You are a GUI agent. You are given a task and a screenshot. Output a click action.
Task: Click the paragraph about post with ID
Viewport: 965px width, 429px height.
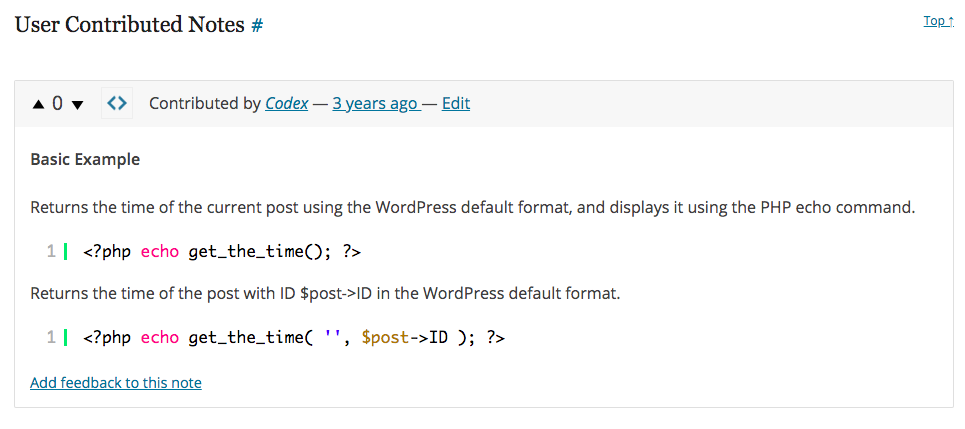325,293
